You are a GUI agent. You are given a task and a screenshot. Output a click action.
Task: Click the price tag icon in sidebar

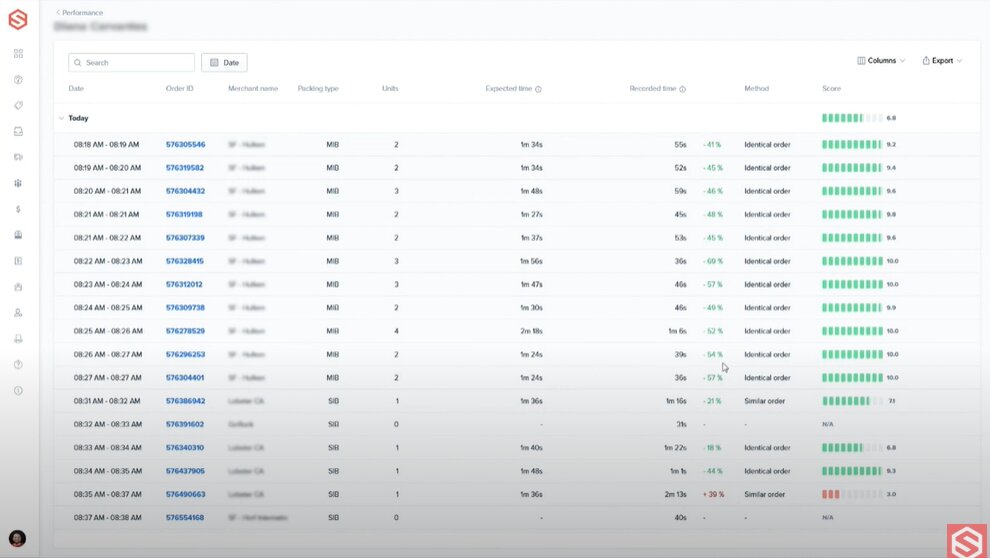click(x=18, y=105)
